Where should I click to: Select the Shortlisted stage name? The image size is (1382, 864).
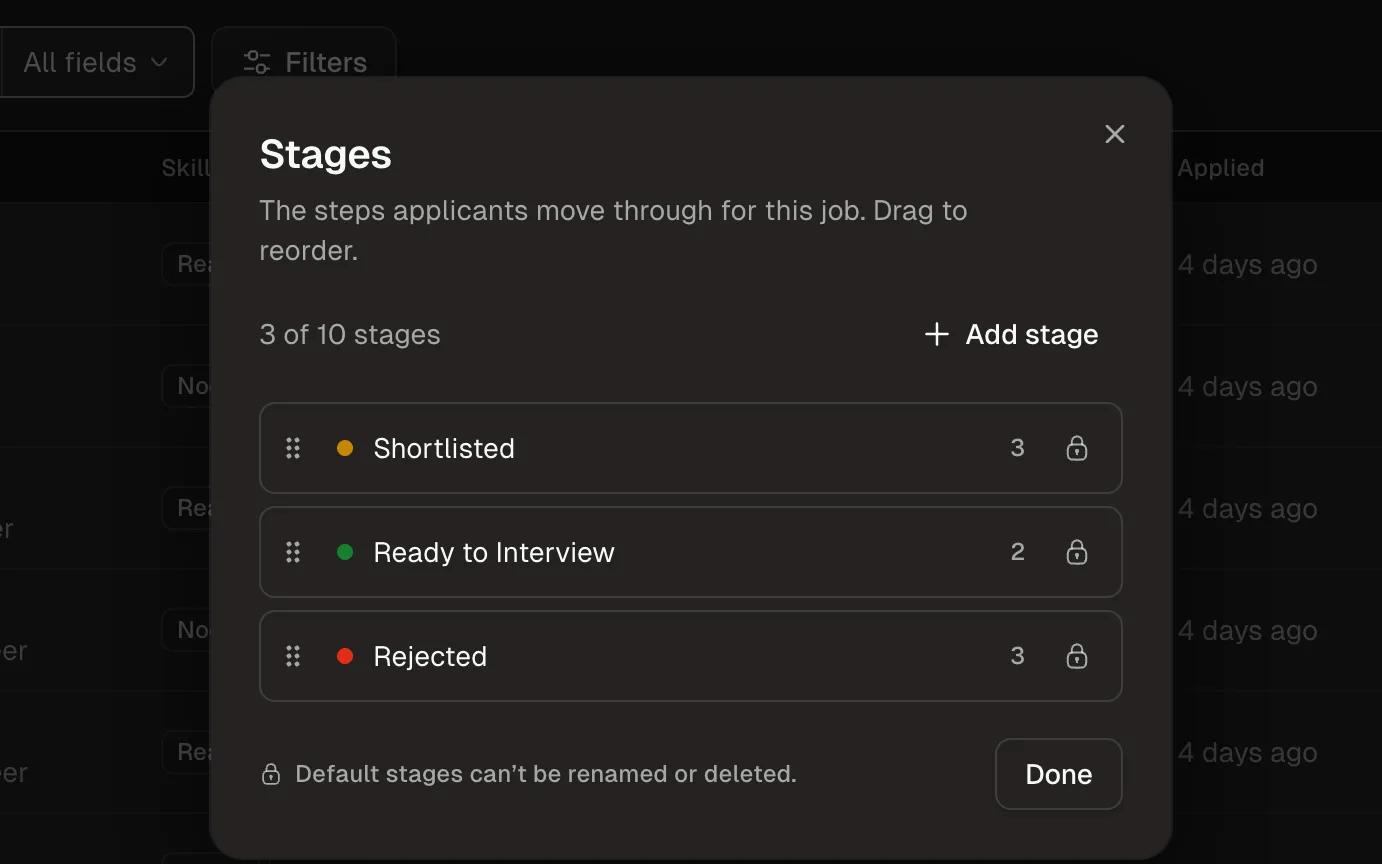pos(444,448)
